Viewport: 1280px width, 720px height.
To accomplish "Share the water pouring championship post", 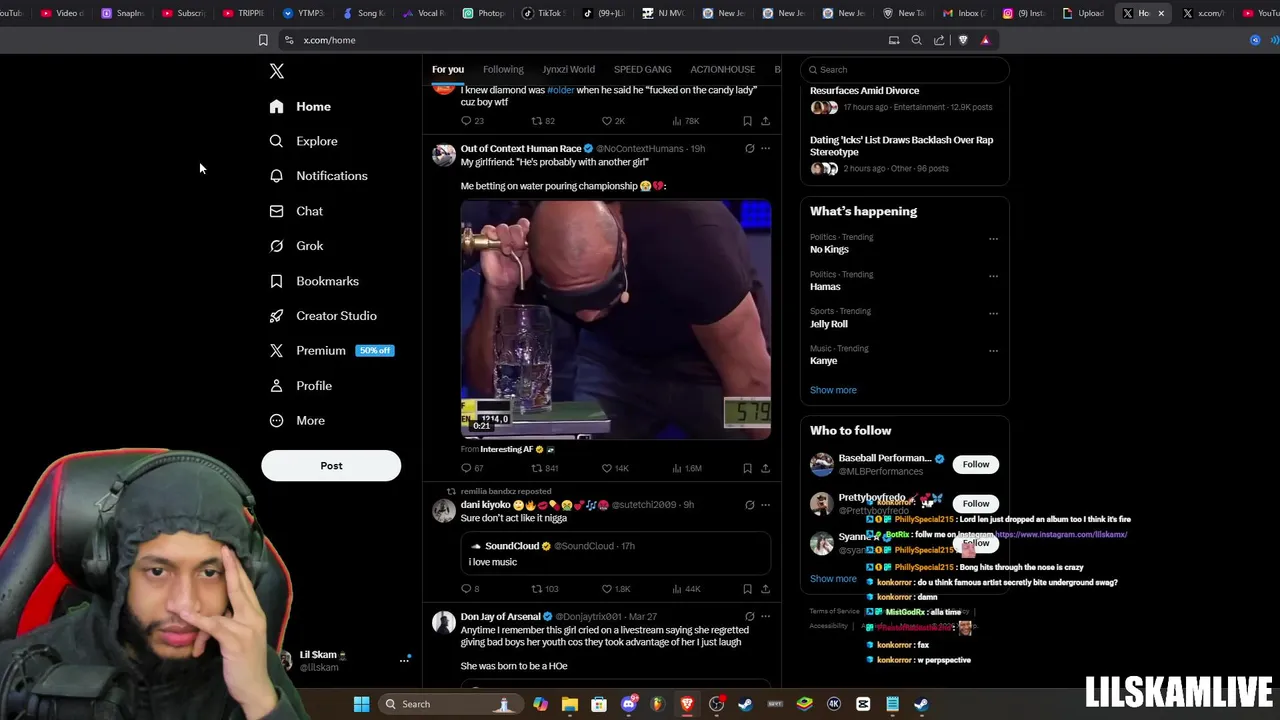I will (765, 468).
